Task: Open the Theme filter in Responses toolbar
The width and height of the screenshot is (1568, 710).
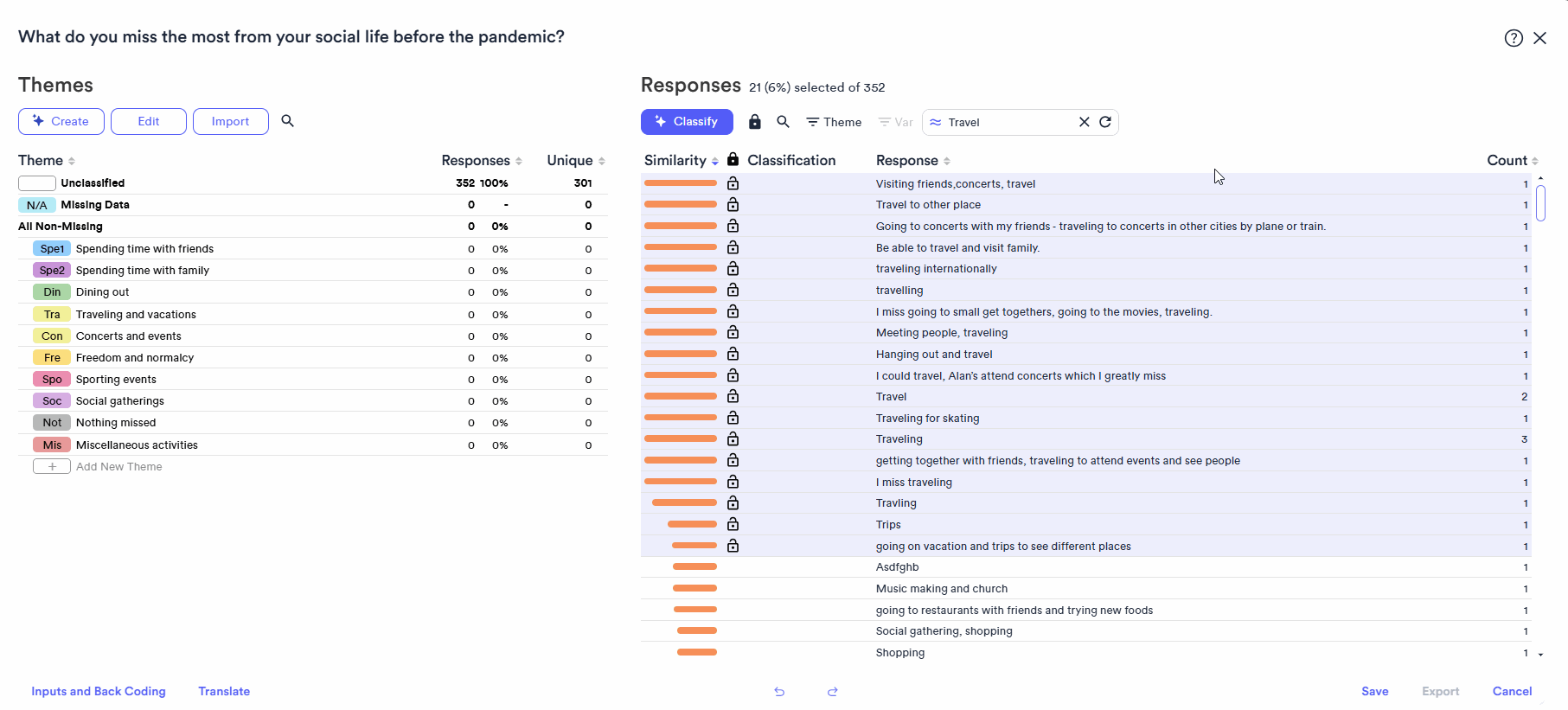Action: coord(834,122)
